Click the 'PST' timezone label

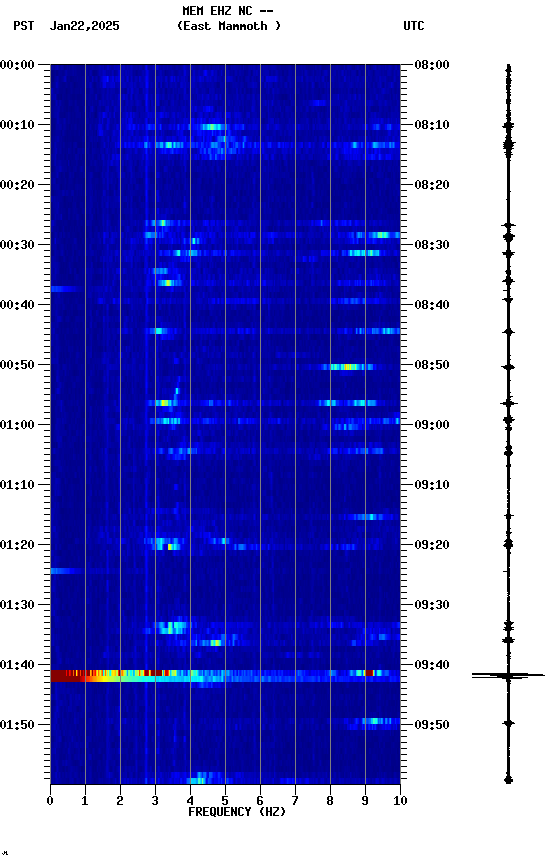pyautogui.click(x=24, y=26)
